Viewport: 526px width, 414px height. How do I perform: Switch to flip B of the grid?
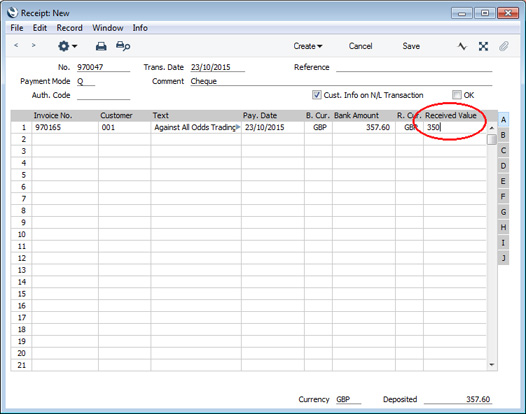[503, 135]
